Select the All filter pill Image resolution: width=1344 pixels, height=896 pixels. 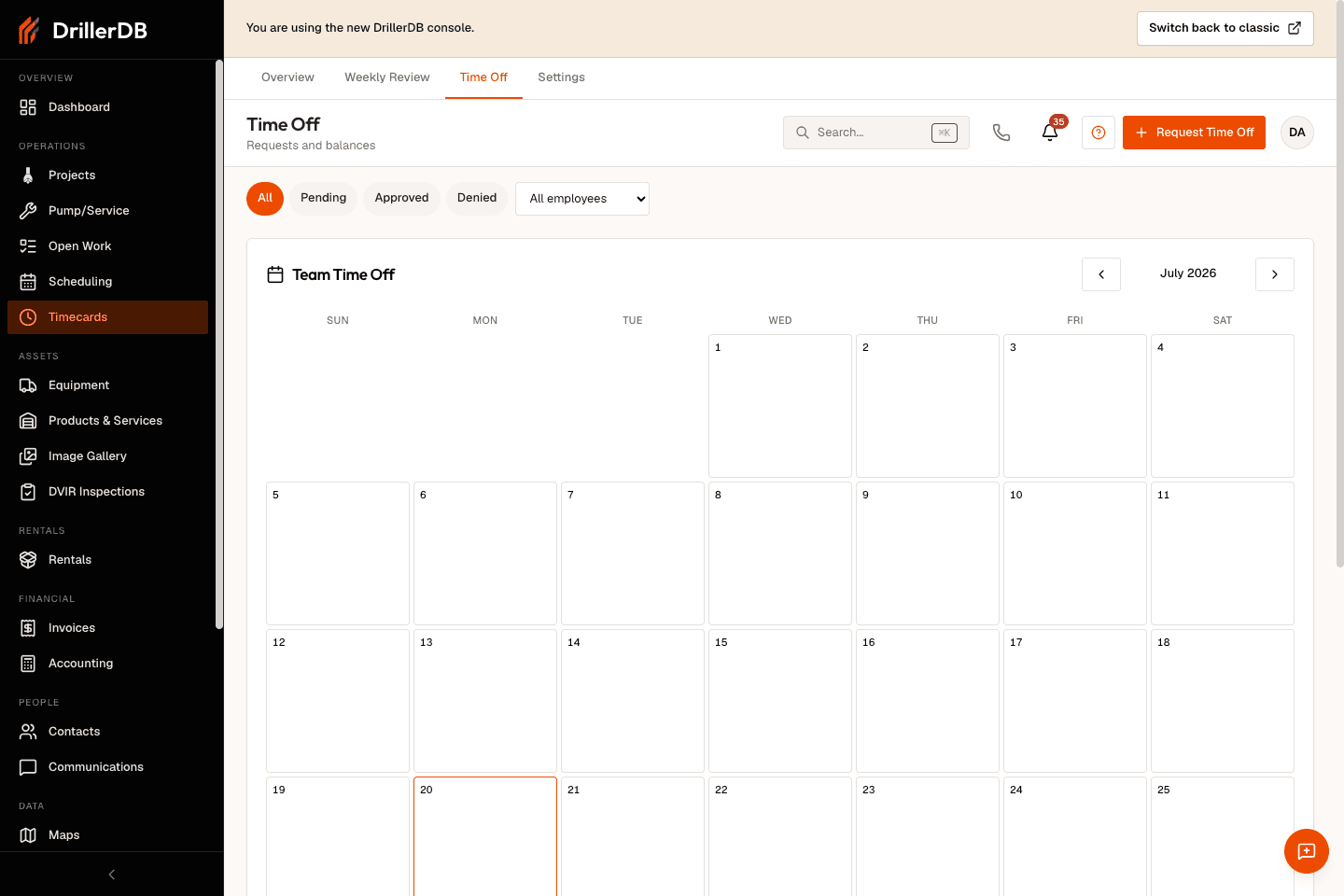point(265,199)
